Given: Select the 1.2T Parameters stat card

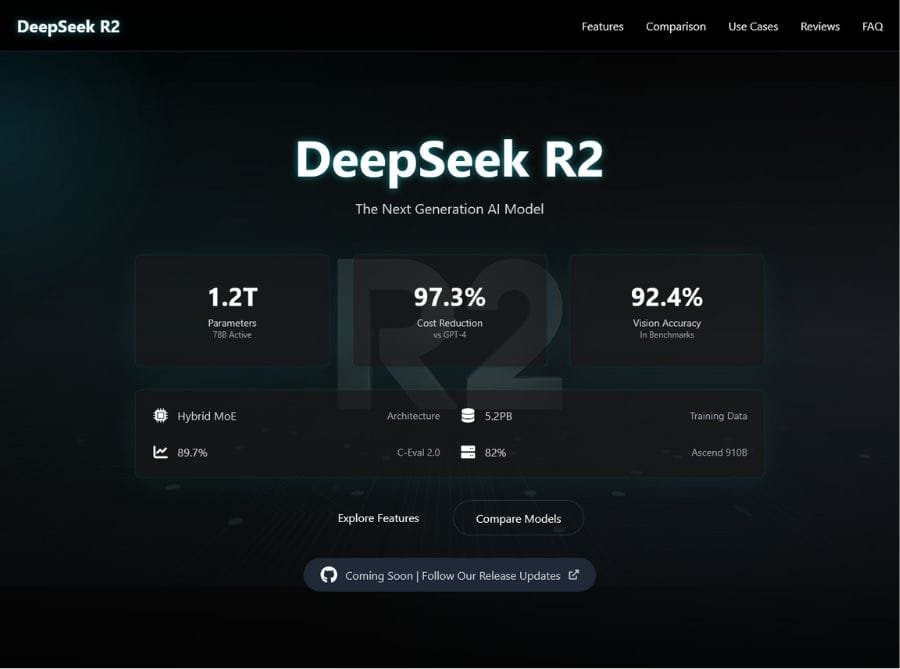Looking at the screenshot, I should click(x=232, y=309).
